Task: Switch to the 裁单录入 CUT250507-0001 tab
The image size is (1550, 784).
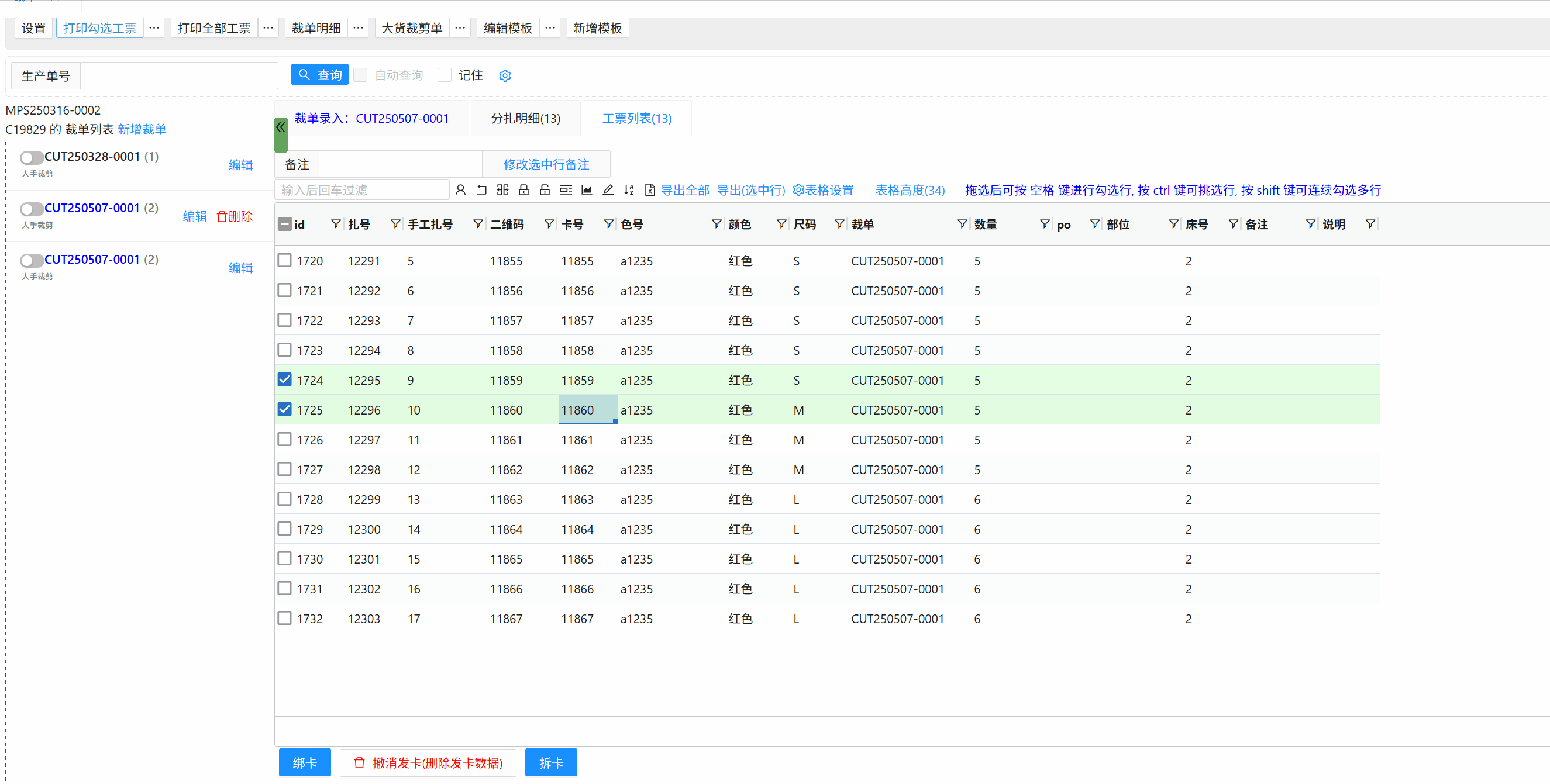Action: 372,119
